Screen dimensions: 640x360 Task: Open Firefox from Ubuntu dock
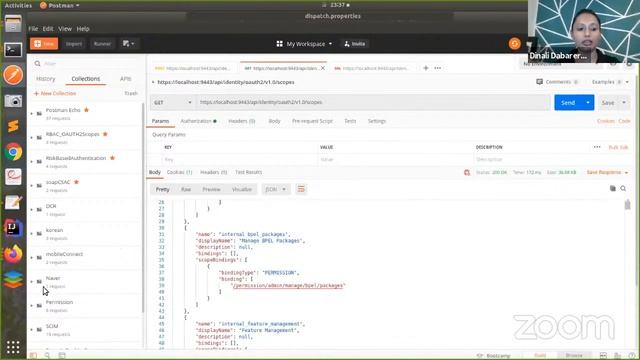click(13, 253)
